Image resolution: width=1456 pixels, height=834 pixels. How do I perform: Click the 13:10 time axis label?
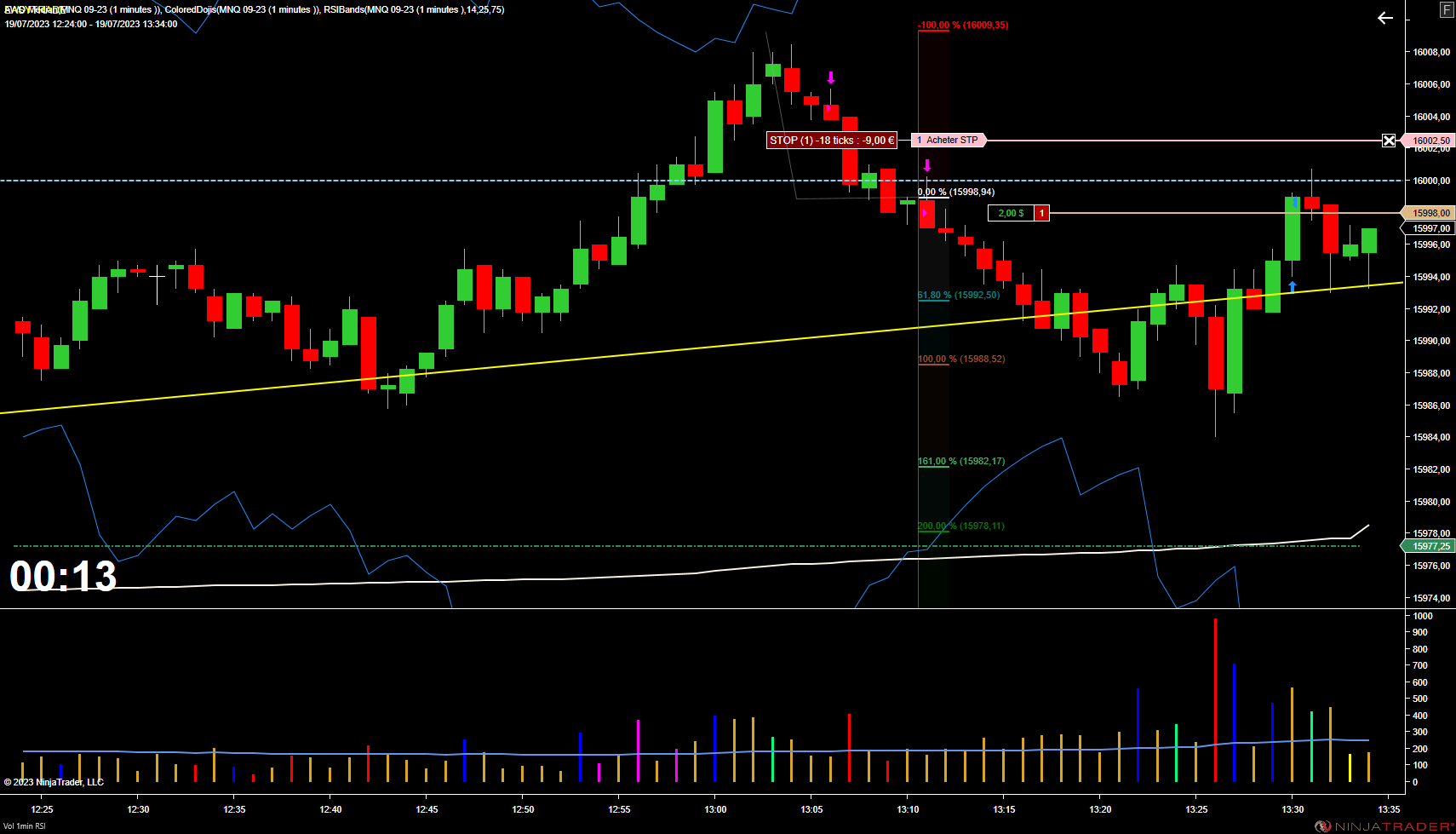(x=908, y=809)
